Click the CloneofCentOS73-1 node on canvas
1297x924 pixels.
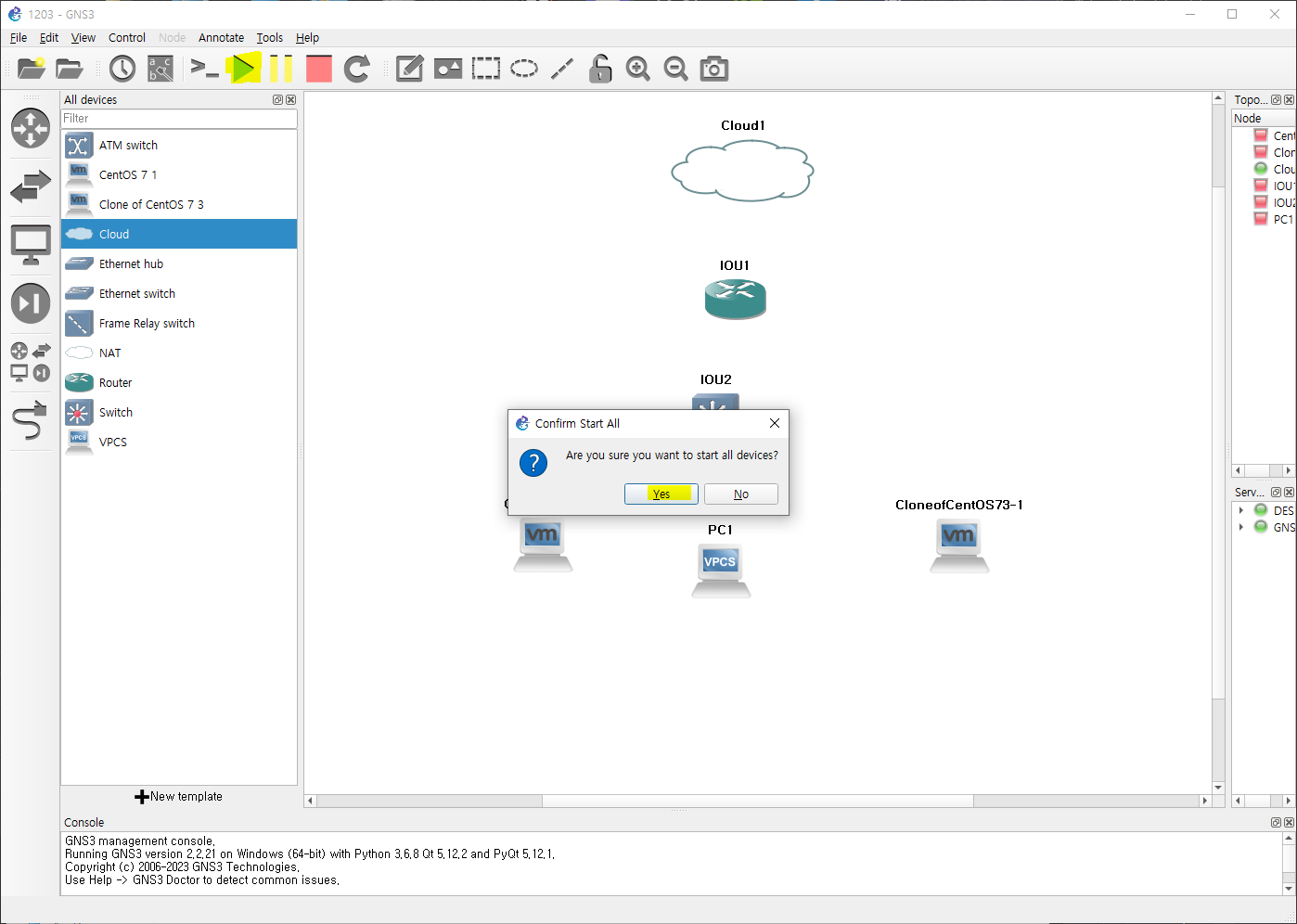click(x=959, y=545)
